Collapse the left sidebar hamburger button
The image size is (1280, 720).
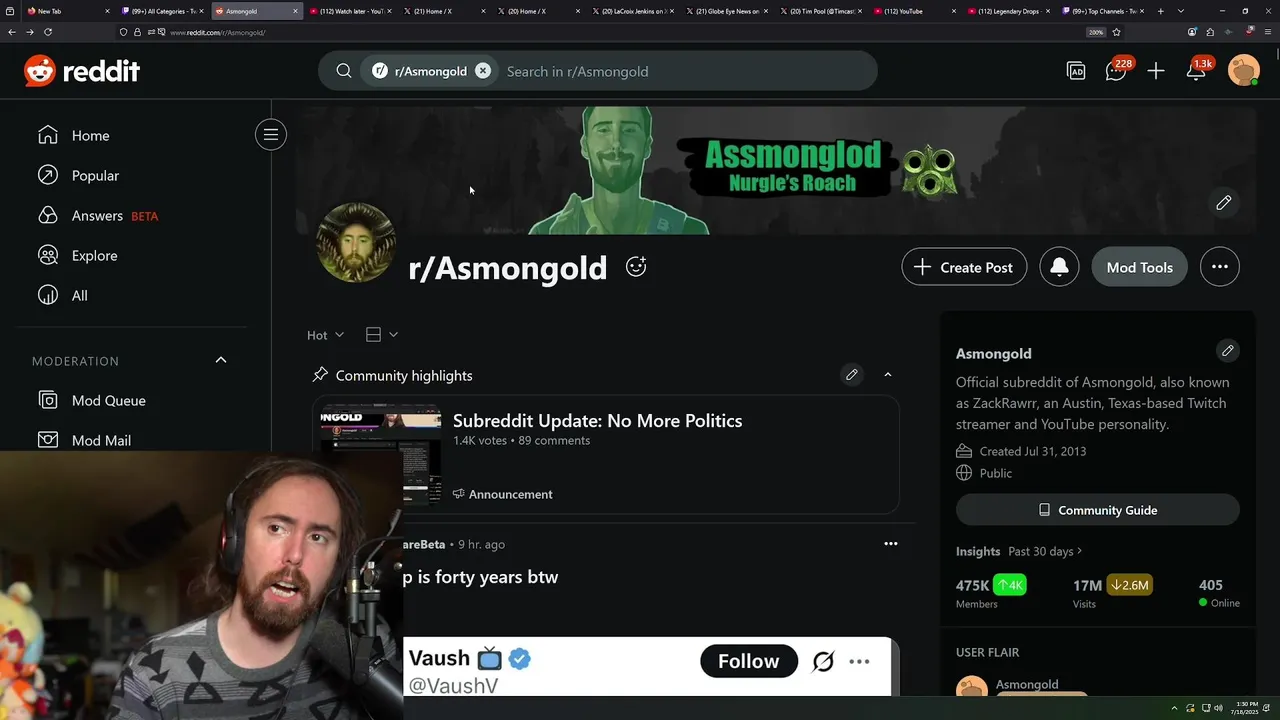click(271, 135)
